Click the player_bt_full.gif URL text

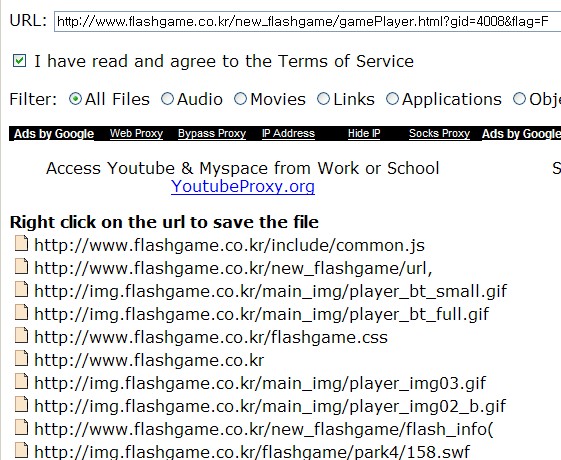262,314
